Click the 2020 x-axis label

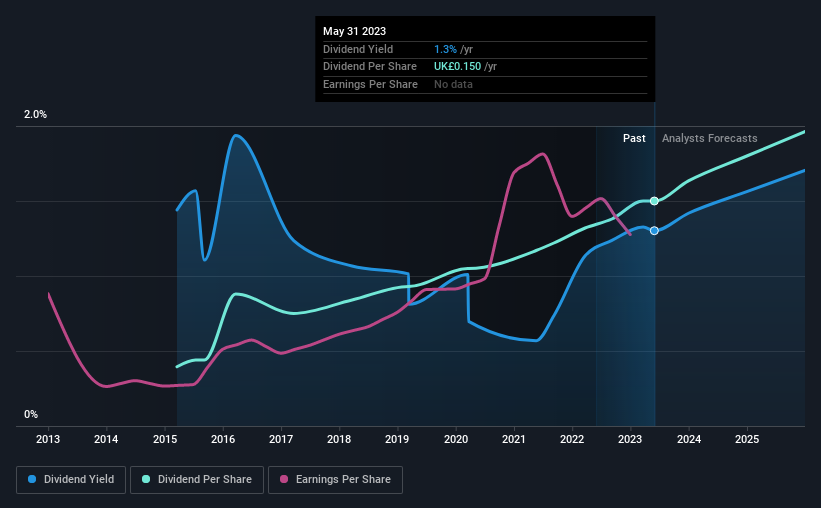click(x=456, y=439)
